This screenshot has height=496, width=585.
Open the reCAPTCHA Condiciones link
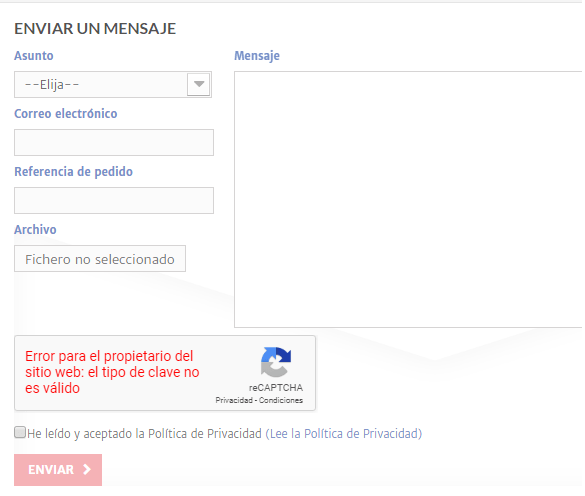tap(281, 400)
